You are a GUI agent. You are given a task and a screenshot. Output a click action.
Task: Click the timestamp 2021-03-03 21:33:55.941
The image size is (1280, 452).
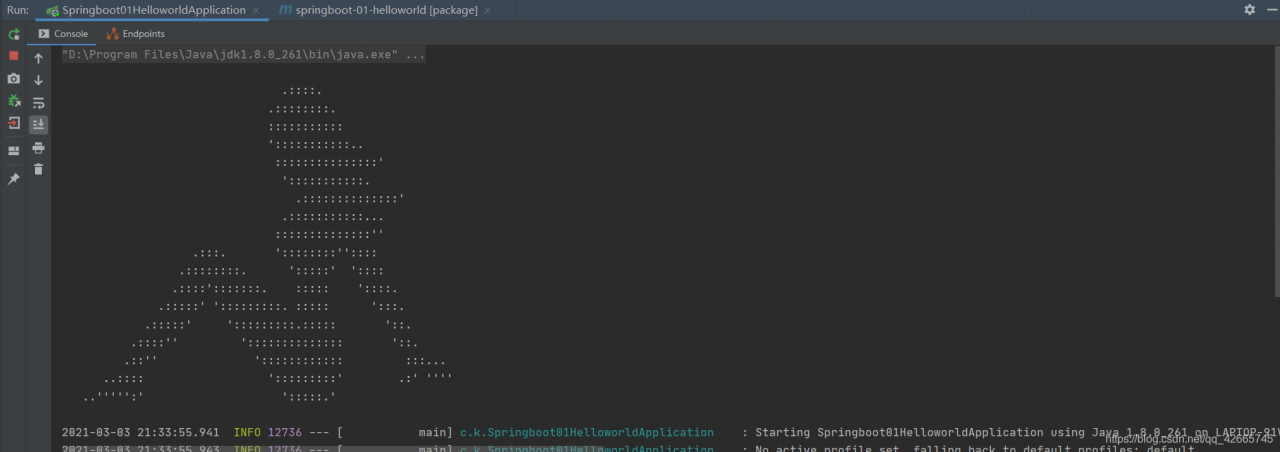coord(141,433)
